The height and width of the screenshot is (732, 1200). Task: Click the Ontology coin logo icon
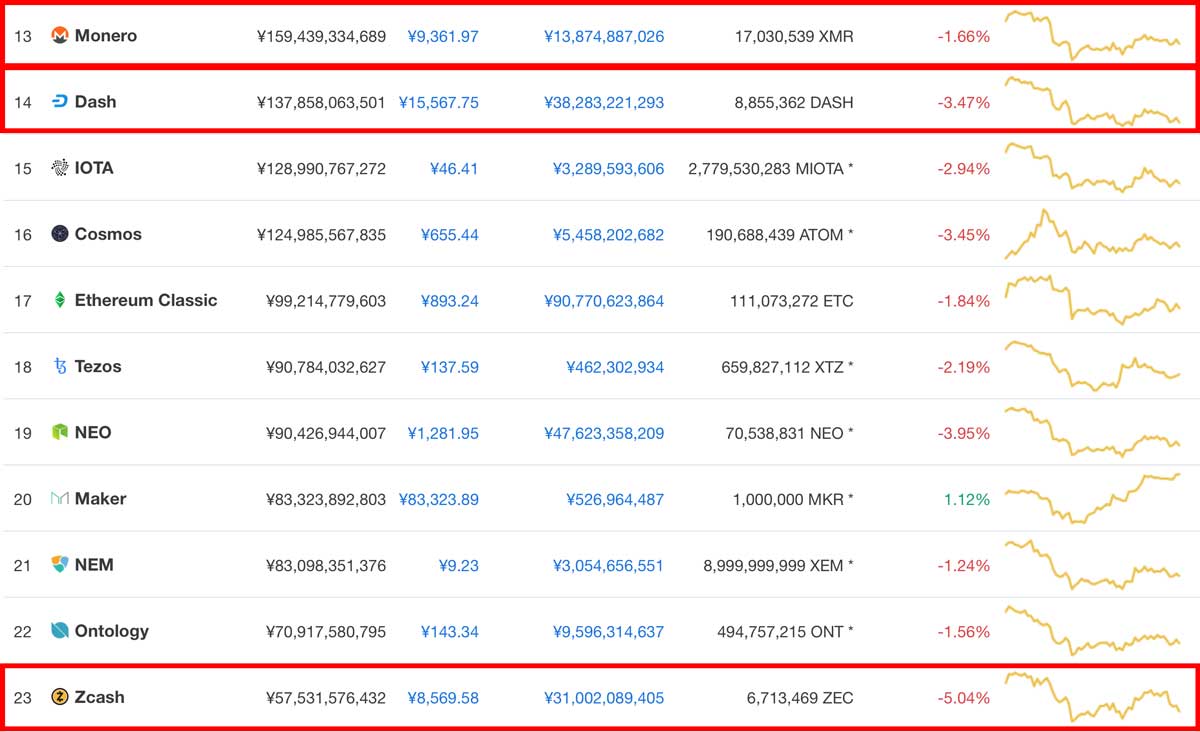59,631
